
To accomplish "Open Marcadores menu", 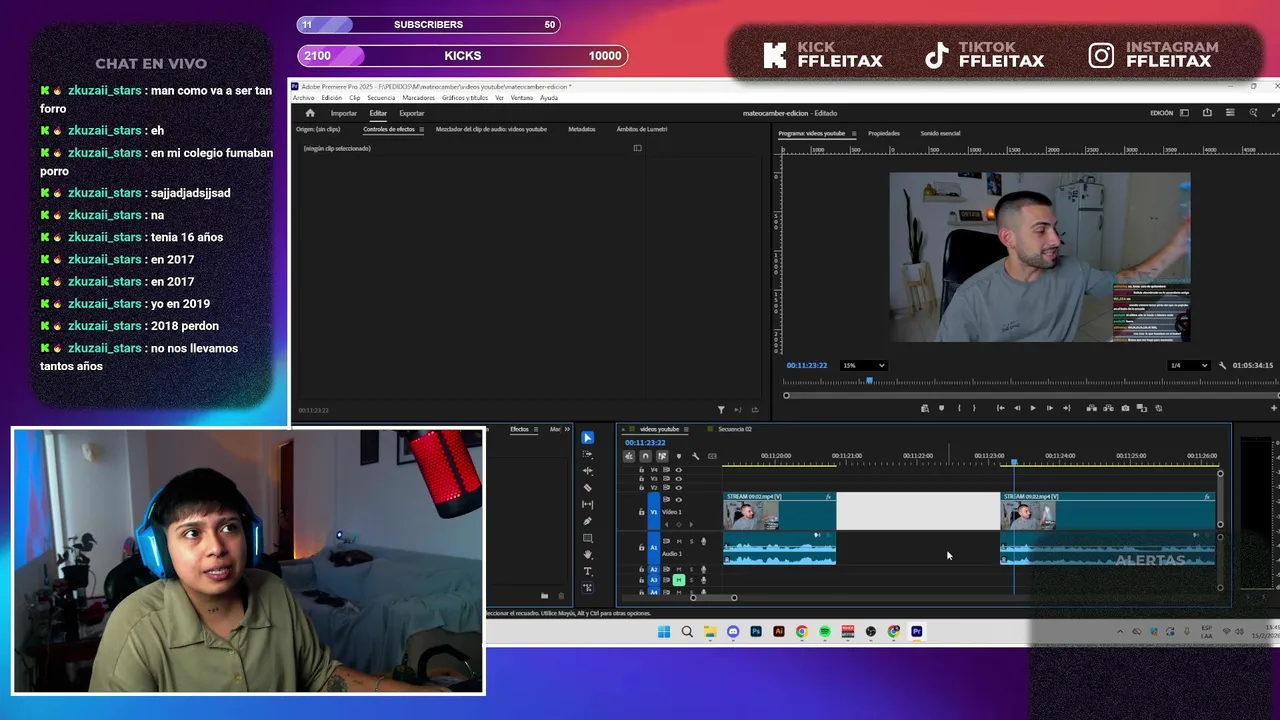I will point(418,98).
